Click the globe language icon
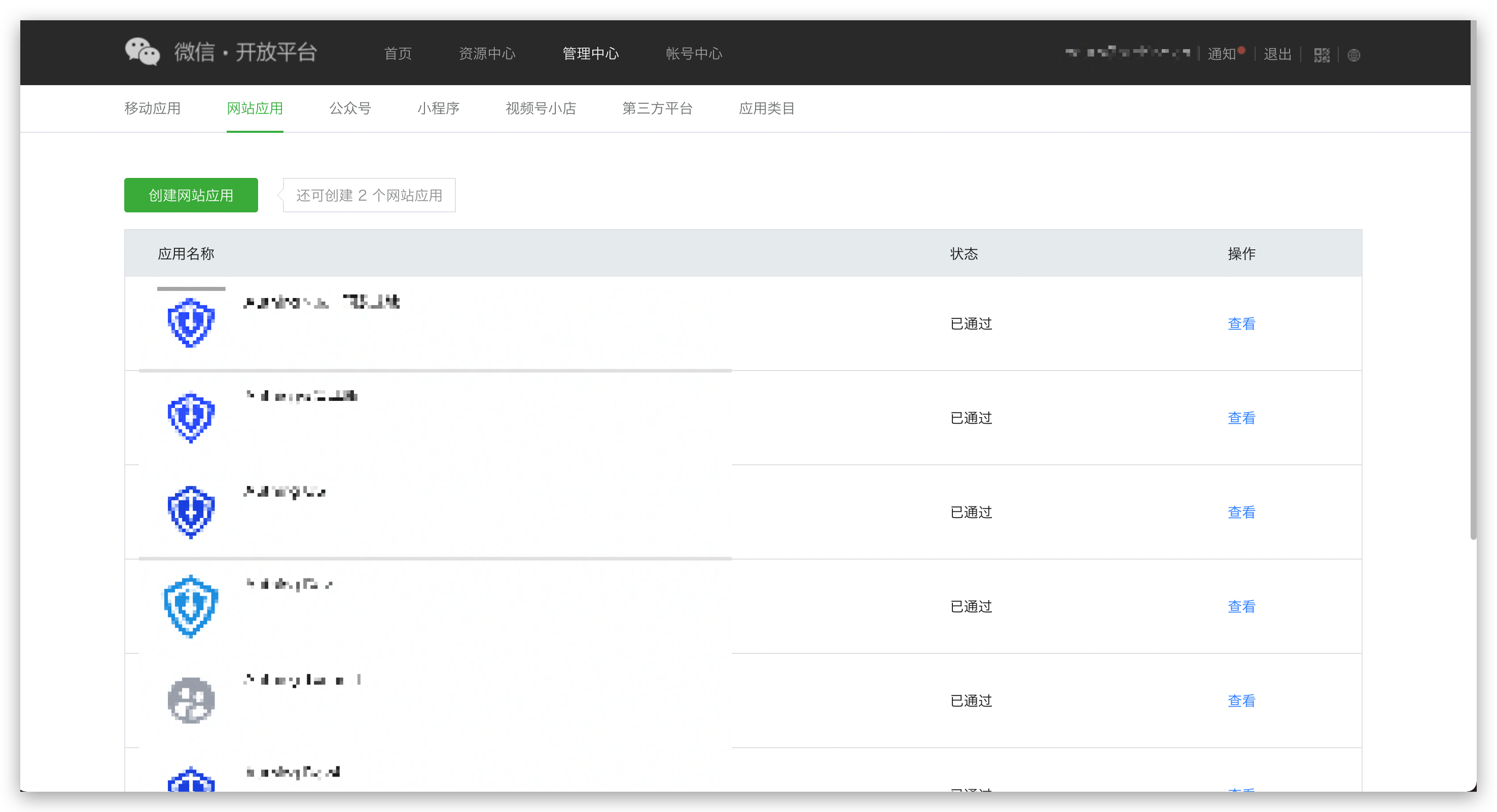 [1353, 55]
